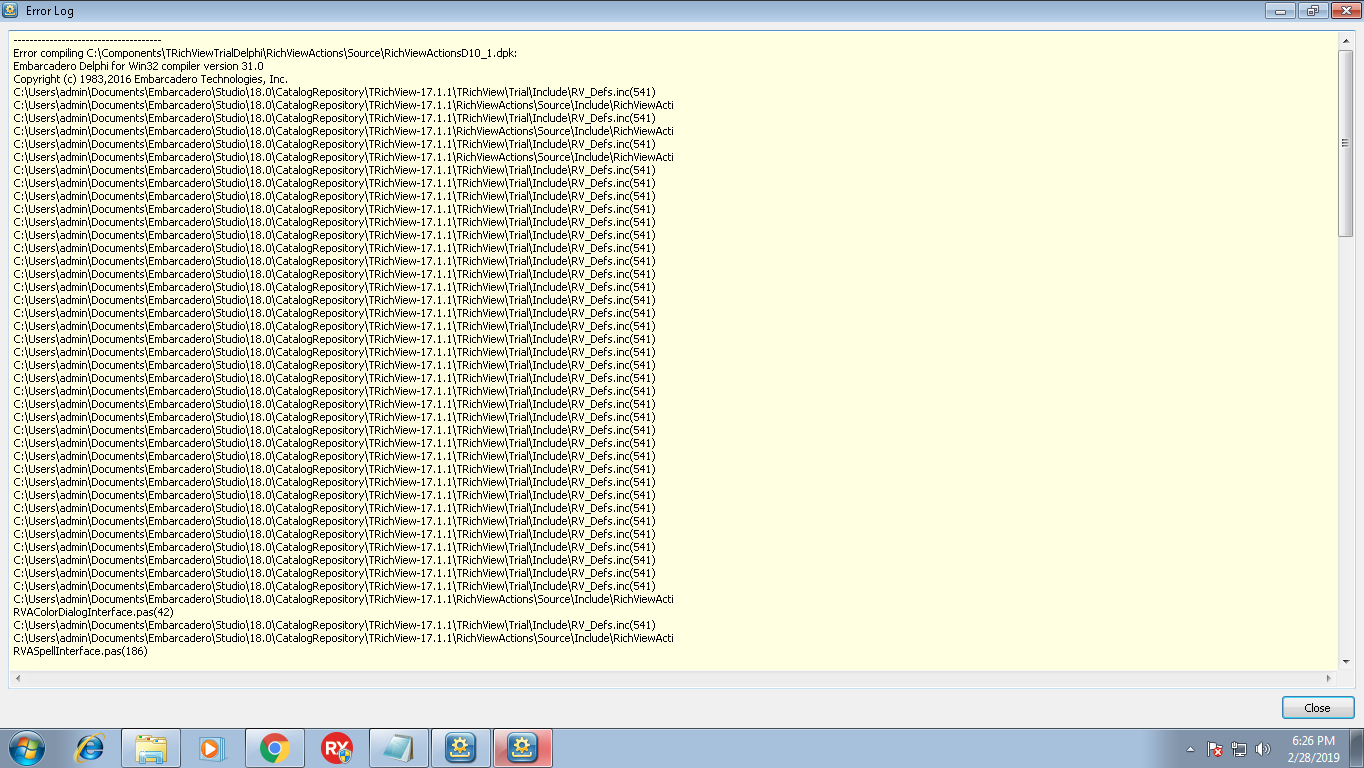Click the Close button in Error Log
The image size is (1364, 768).
coord(1317,707)
